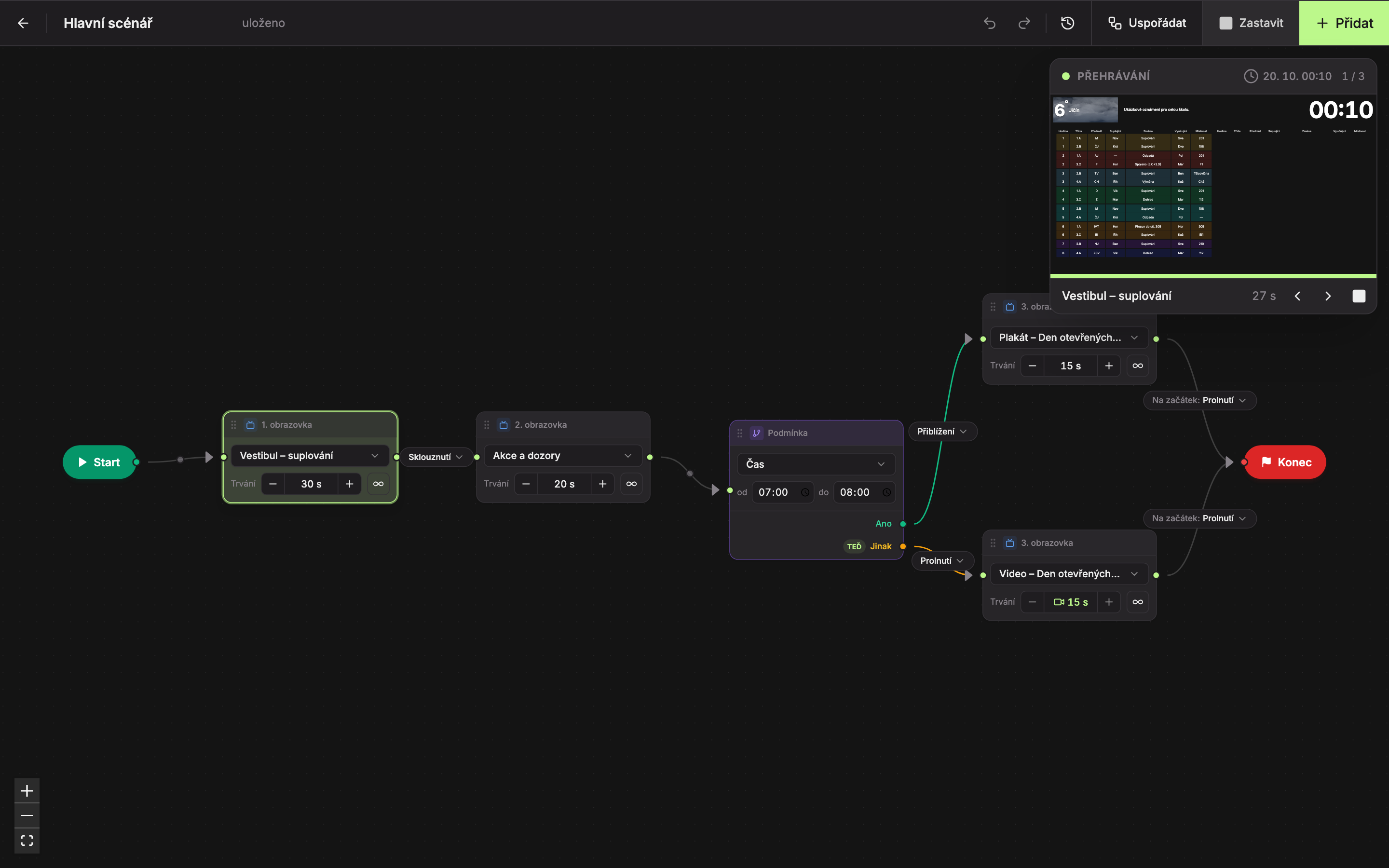The height and width of the screenshot is (868, 1389).
Task: Undo the last change
Action: tap(990, 23)
